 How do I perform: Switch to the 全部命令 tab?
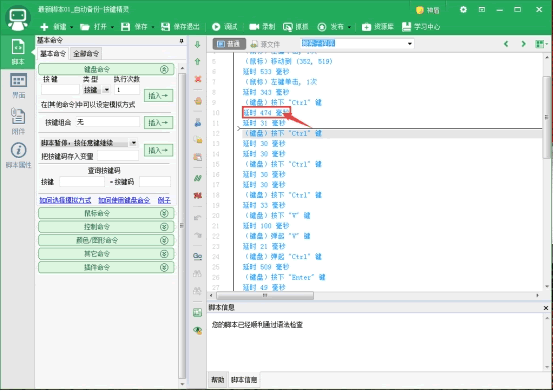pos(86,54)
